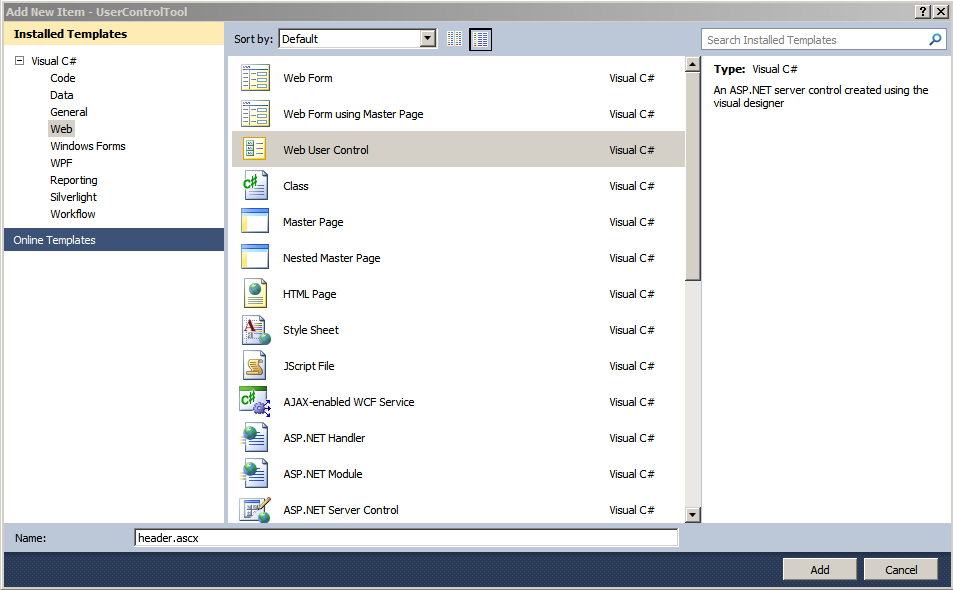
Task: Click Visual C# label in Class row
Action: 631,186
